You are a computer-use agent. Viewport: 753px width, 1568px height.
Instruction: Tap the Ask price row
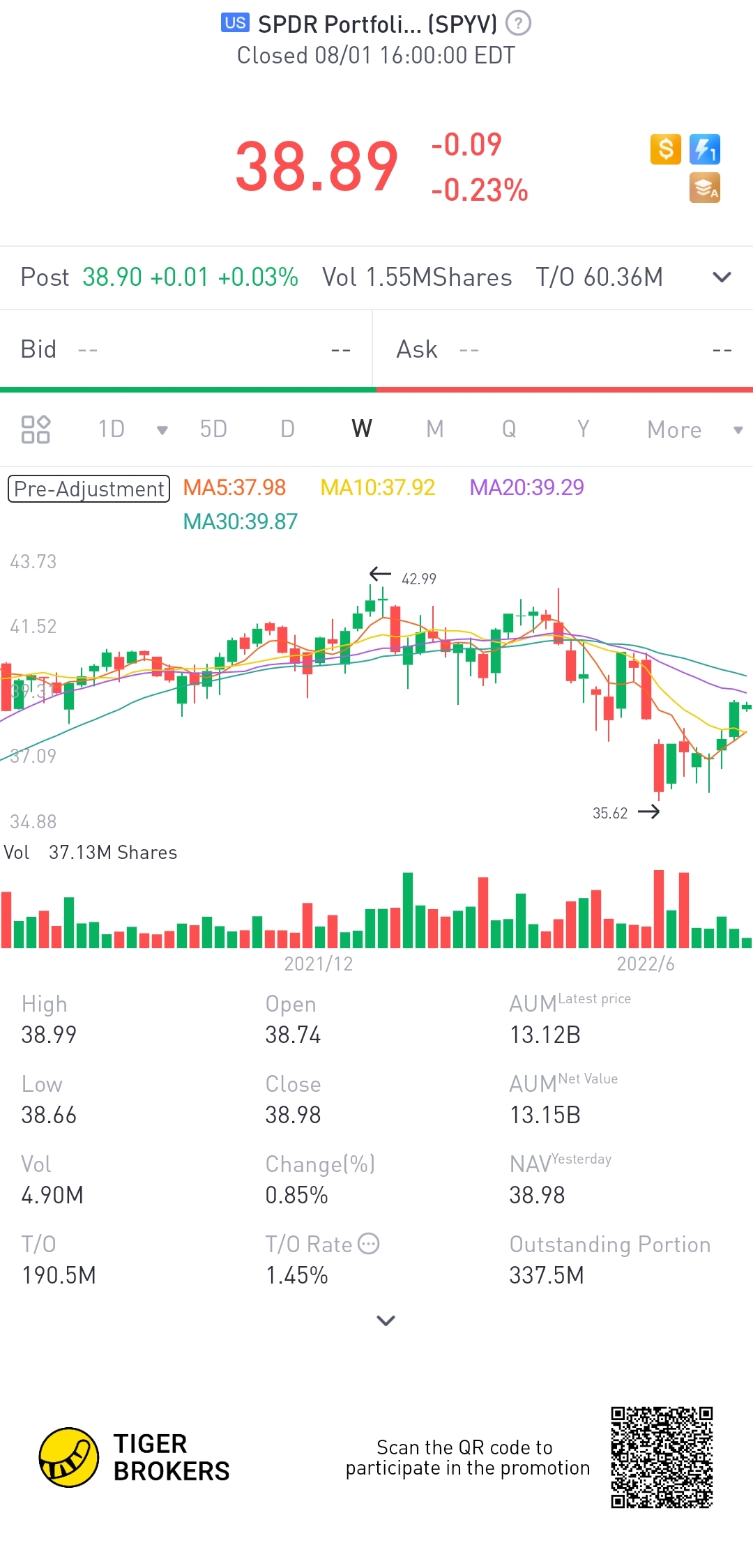[x=563, y=349]
